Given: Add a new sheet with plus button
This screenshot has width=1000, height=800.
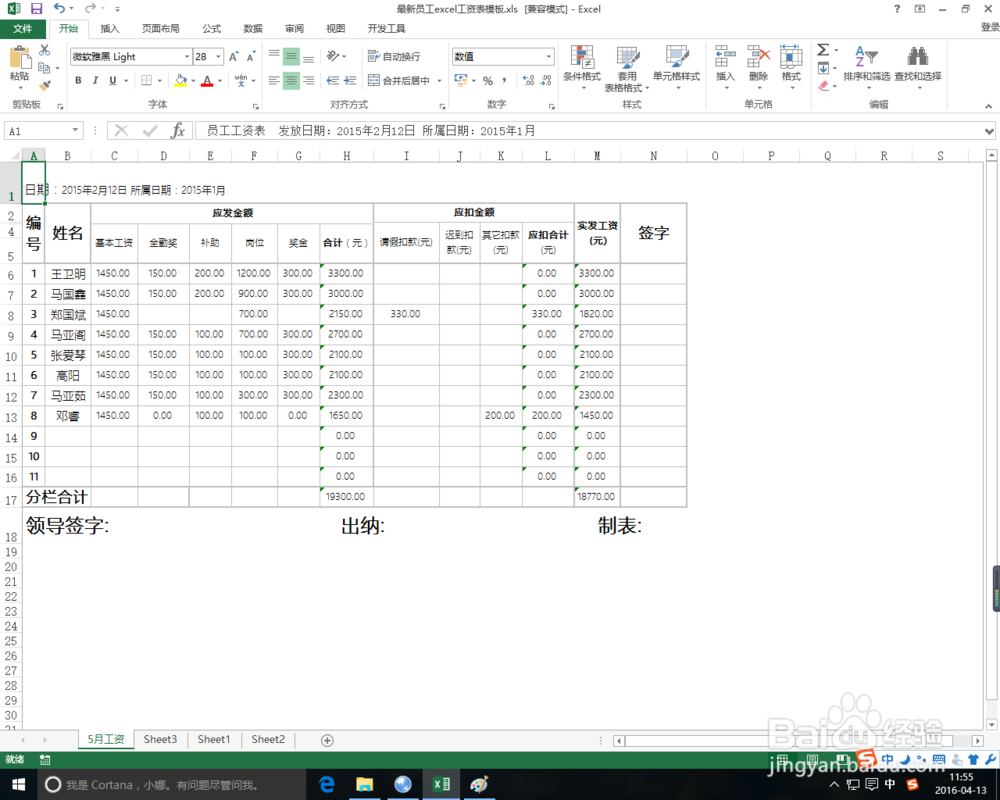Looking at the screenshot, I should click(x=327, y=740).
